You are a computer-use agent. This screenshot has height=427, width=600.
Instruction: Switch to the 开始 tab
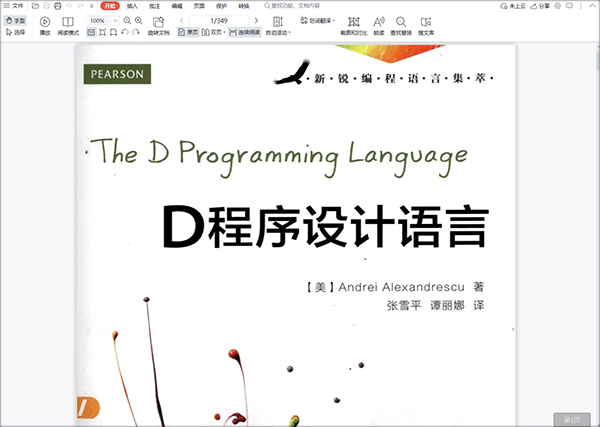coord(110,6)
